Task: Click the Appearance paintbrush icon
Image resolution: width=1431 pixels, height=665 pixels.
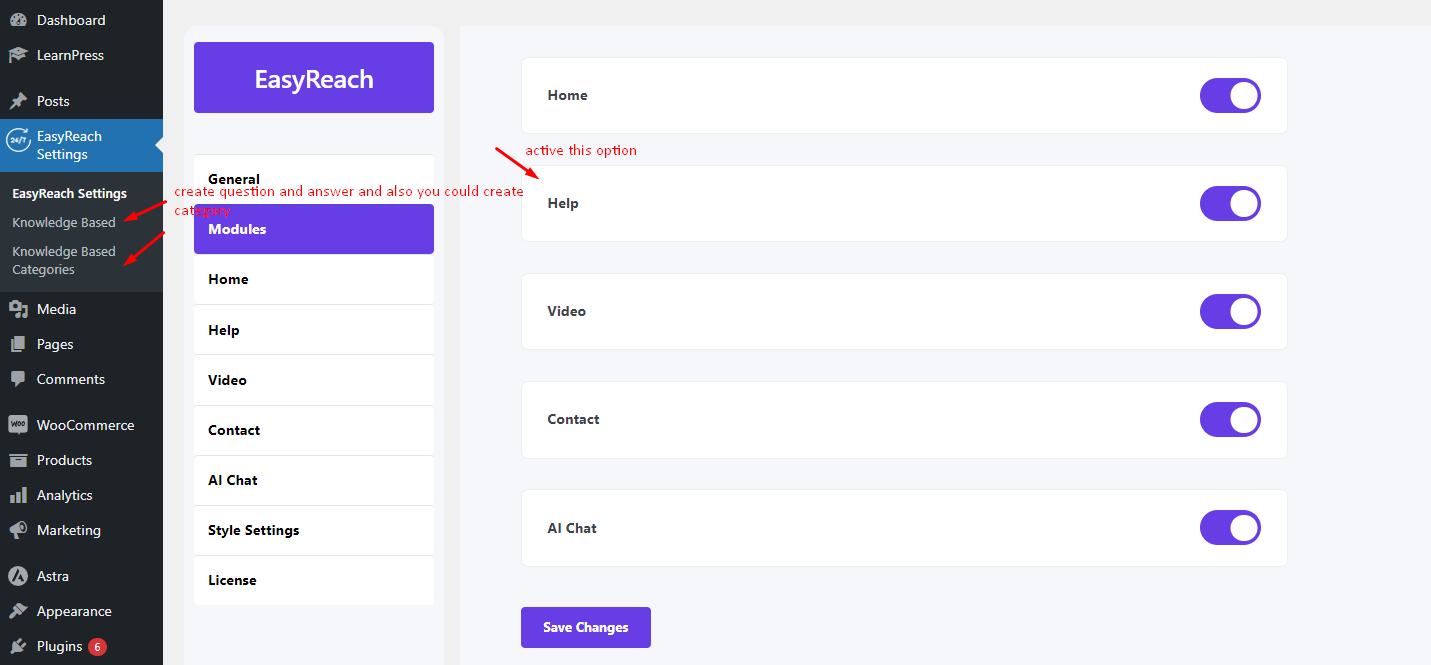Action: click(x=18, y=611)
